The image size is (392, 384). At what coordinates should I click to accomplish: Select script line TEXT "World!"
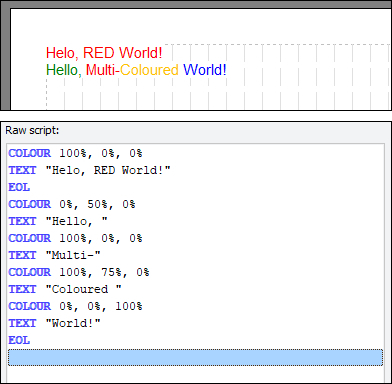(54, 323)
